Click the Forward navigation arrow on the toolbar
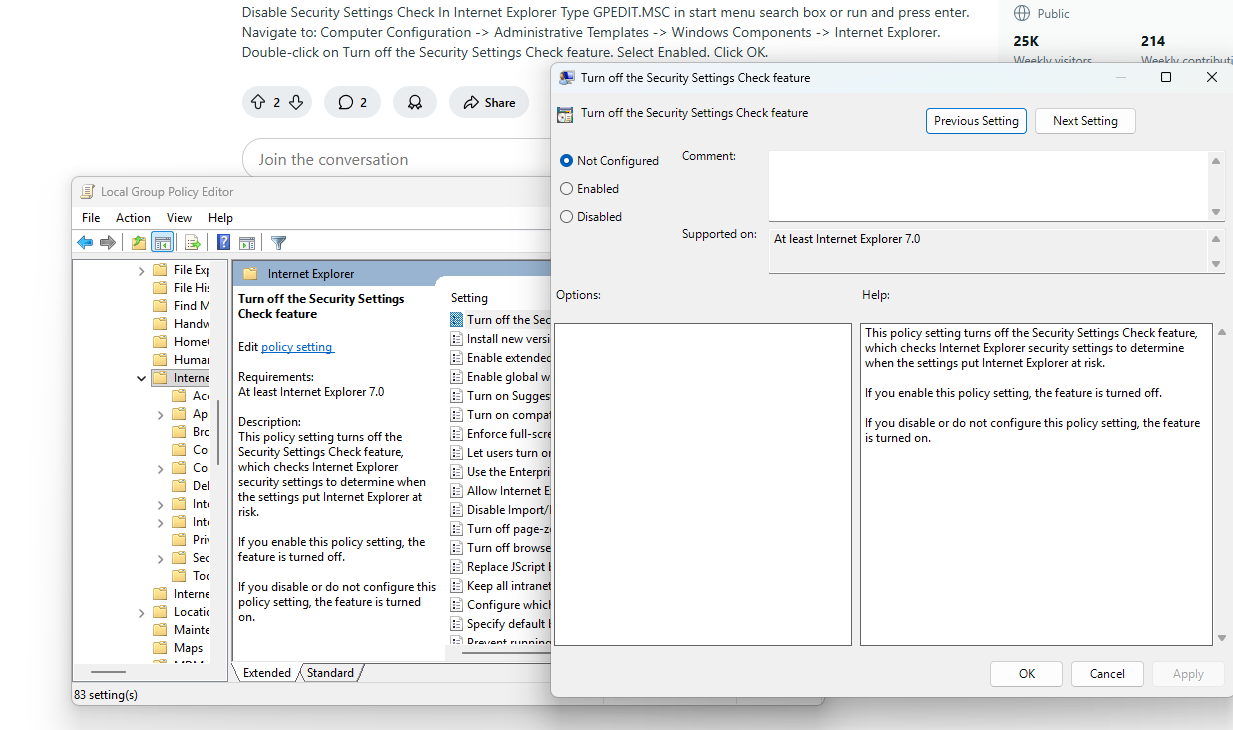 click(x=108, y=242)
